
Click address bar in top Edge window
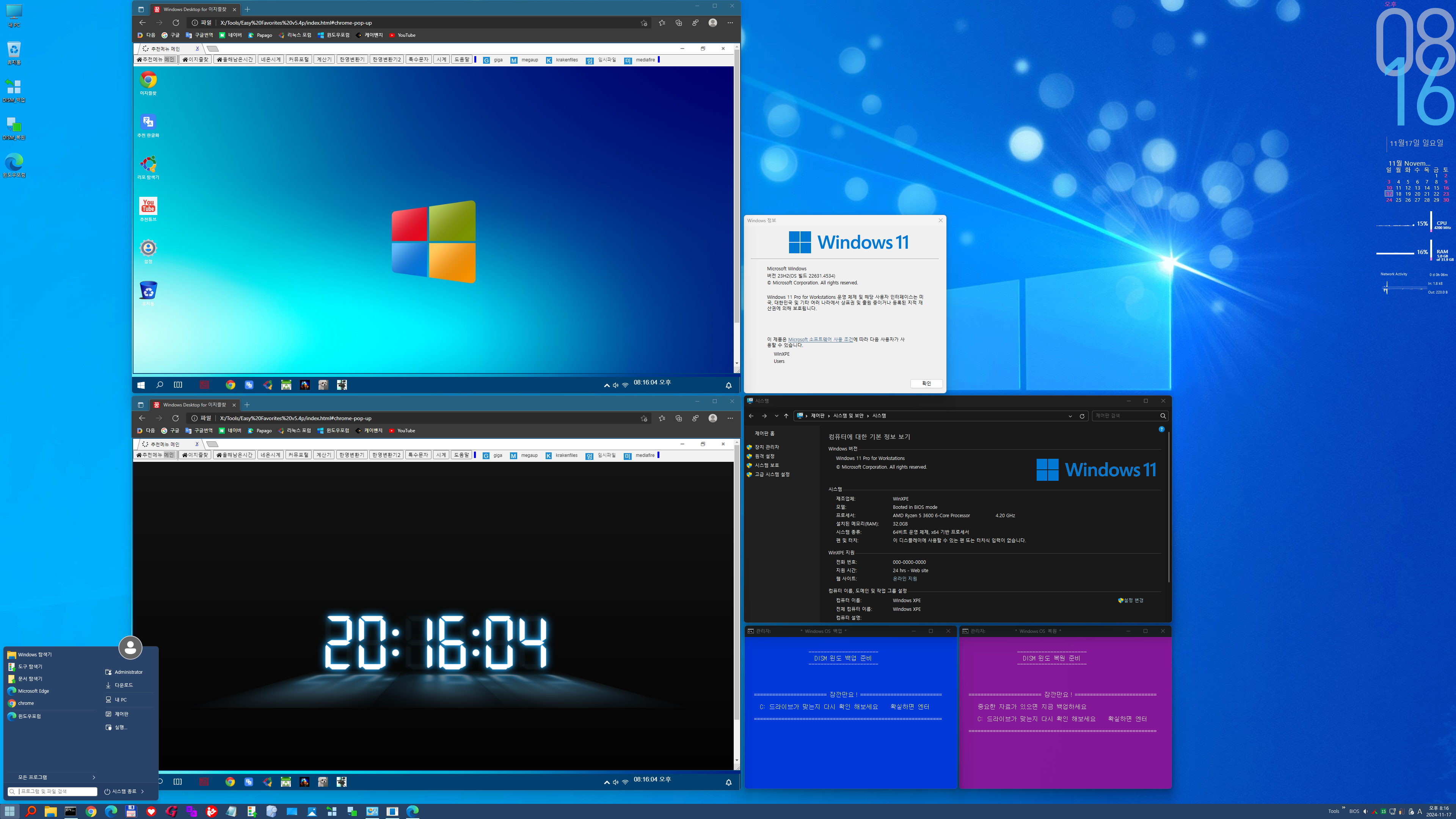pos(418,23)
